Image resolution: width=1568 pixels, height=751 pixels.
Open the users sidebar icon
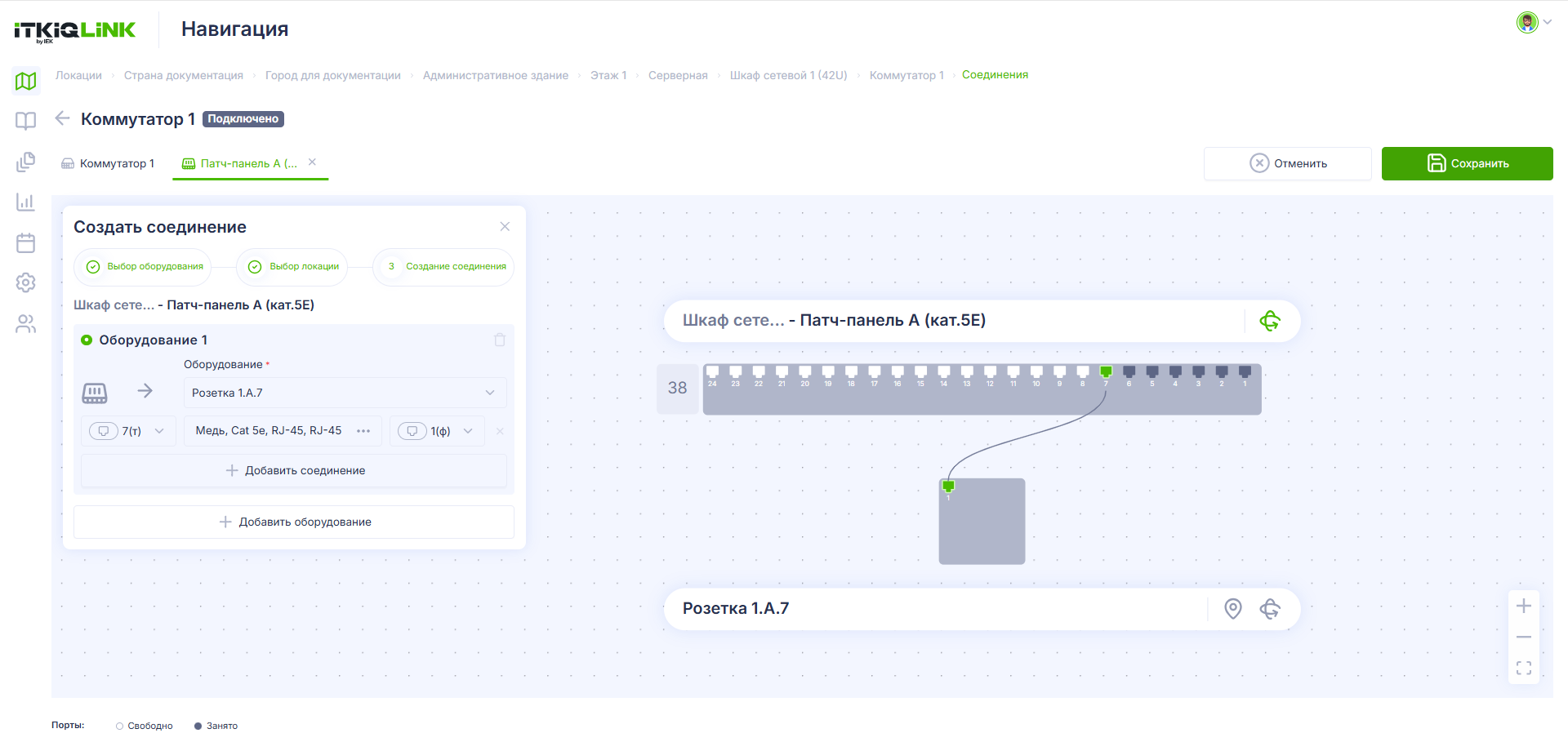(x=26, y=324)
